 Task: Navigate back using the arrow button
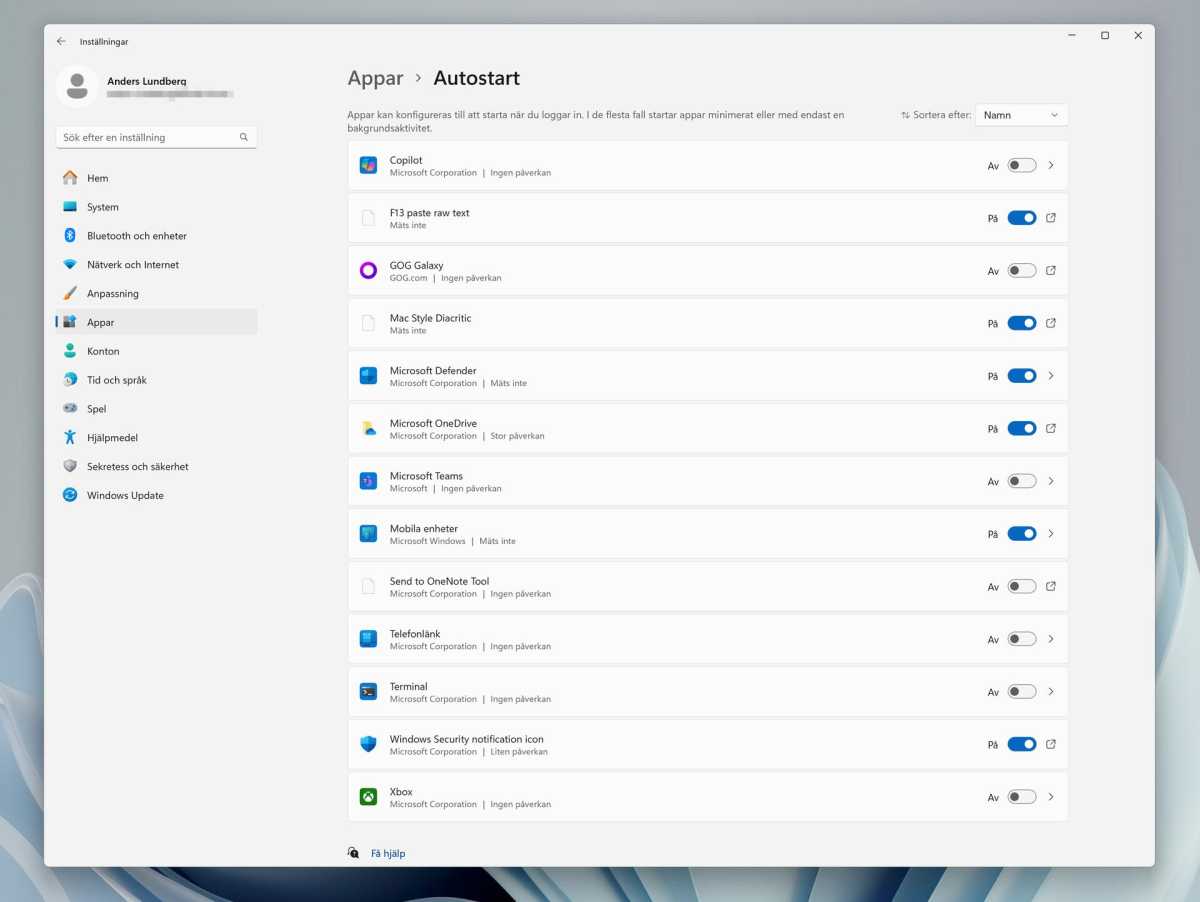pos(60,41)
